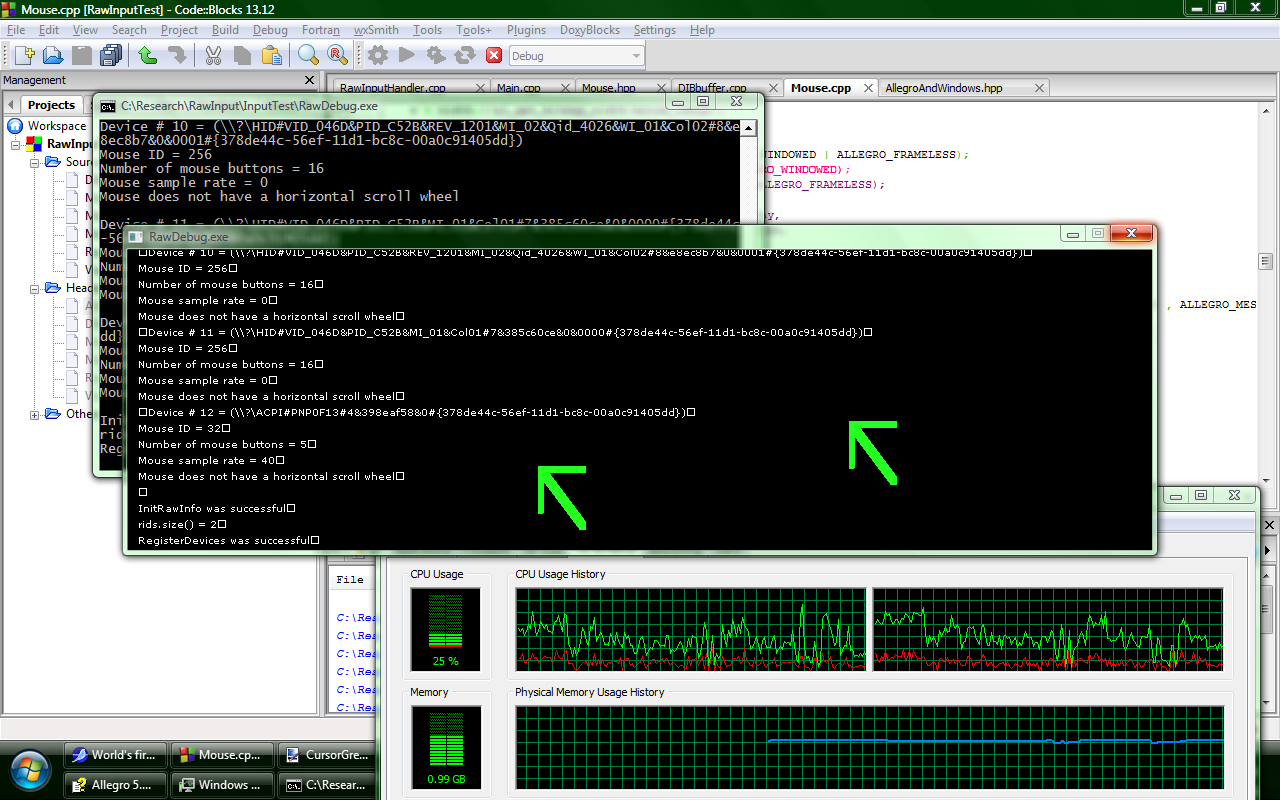Collapse the Headers folder tree node
The height and width of the screenshot is (800, 1280).
[33, 288]
